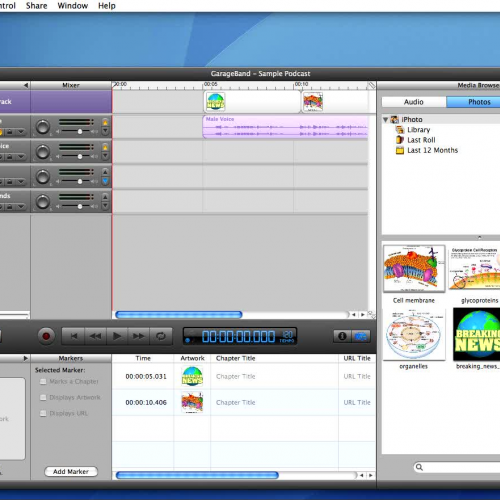Play the podcast project
Screen dimensions: 500x500
tap(117, 336)
